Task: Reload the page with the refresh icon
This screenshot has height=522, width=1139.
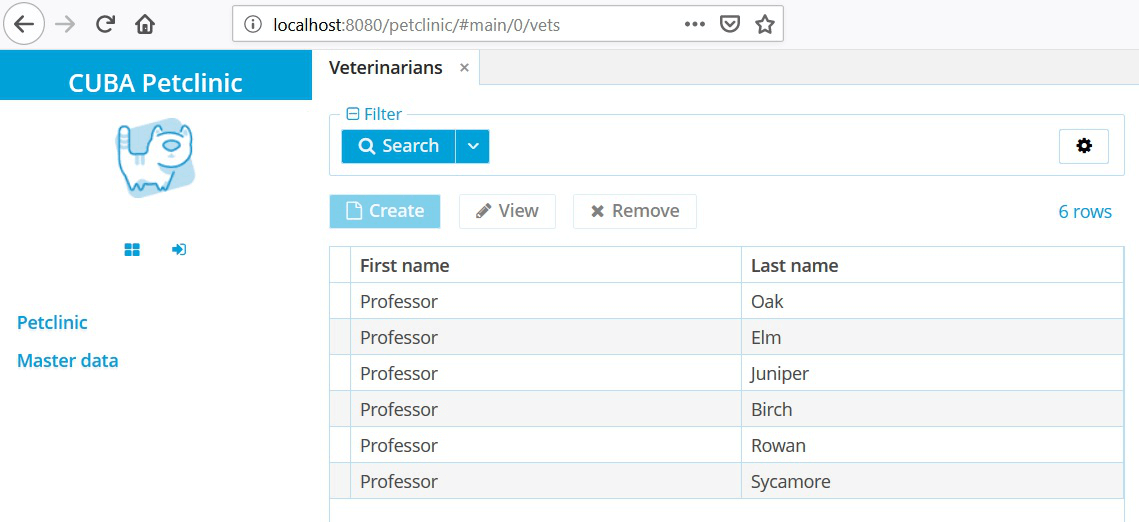Action: coord(106,24)
